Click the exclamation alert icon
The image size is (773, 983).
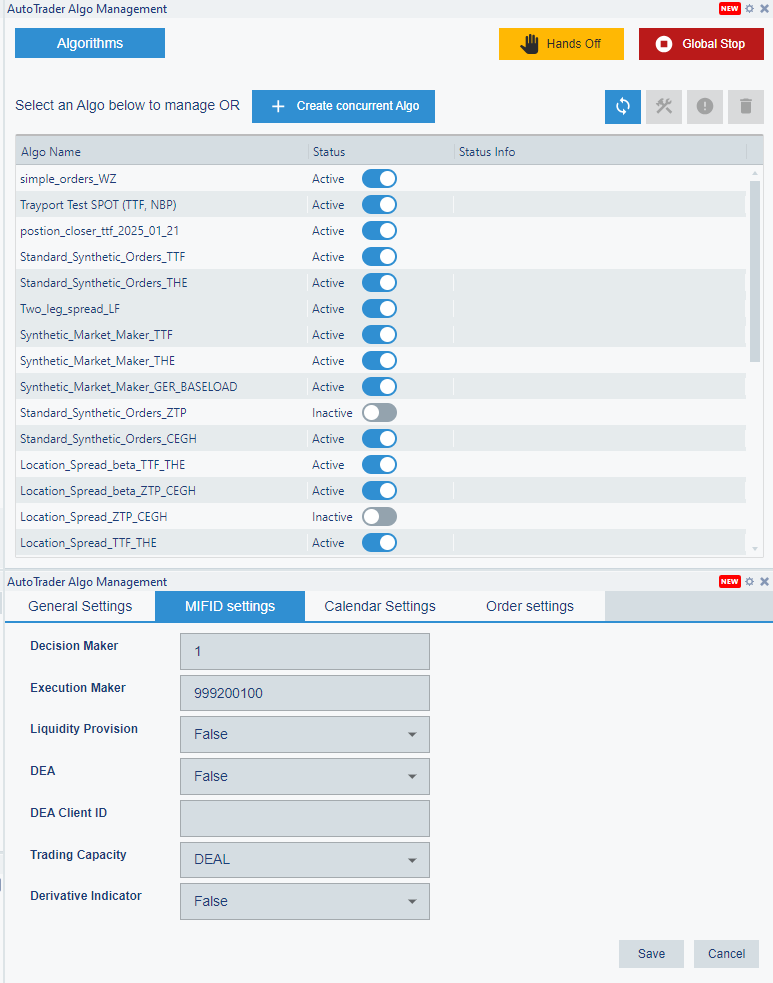(x=704, y=106)
